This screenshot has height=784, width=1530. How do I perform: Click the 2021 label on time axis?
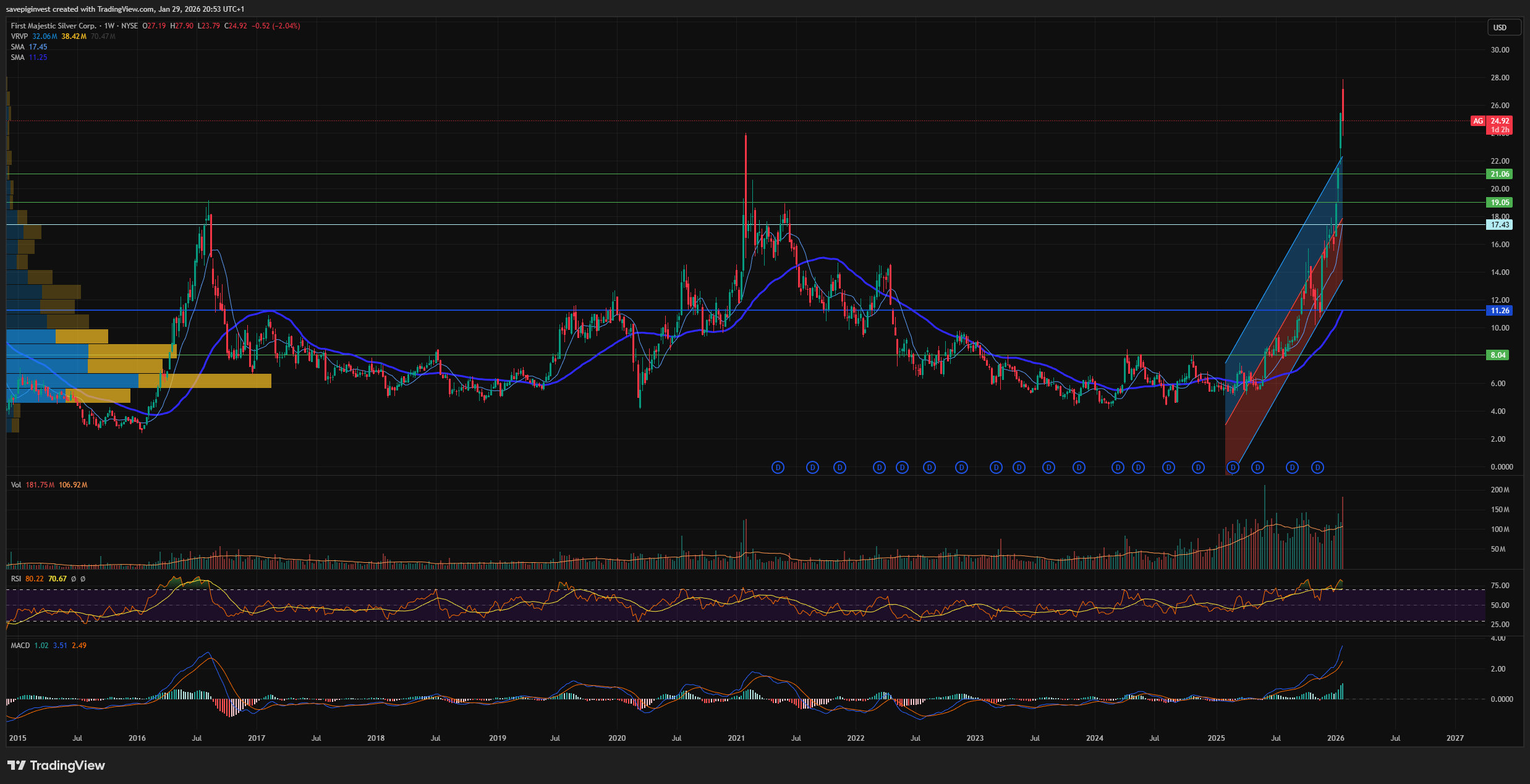click(736, 738)
